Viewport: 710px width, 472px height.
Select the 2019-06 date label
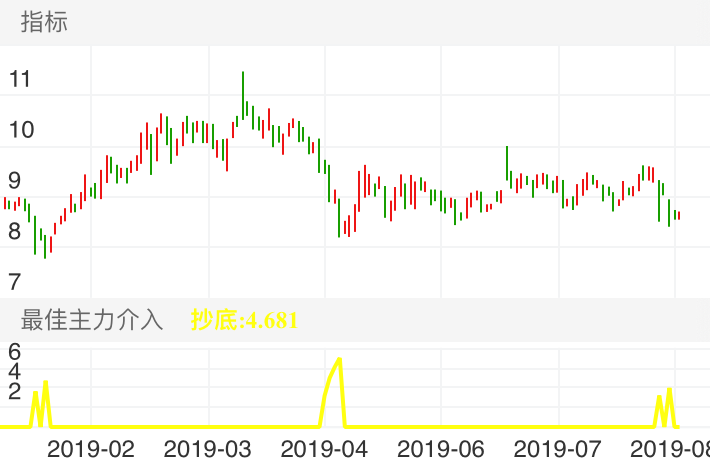(x=441, y=448)
